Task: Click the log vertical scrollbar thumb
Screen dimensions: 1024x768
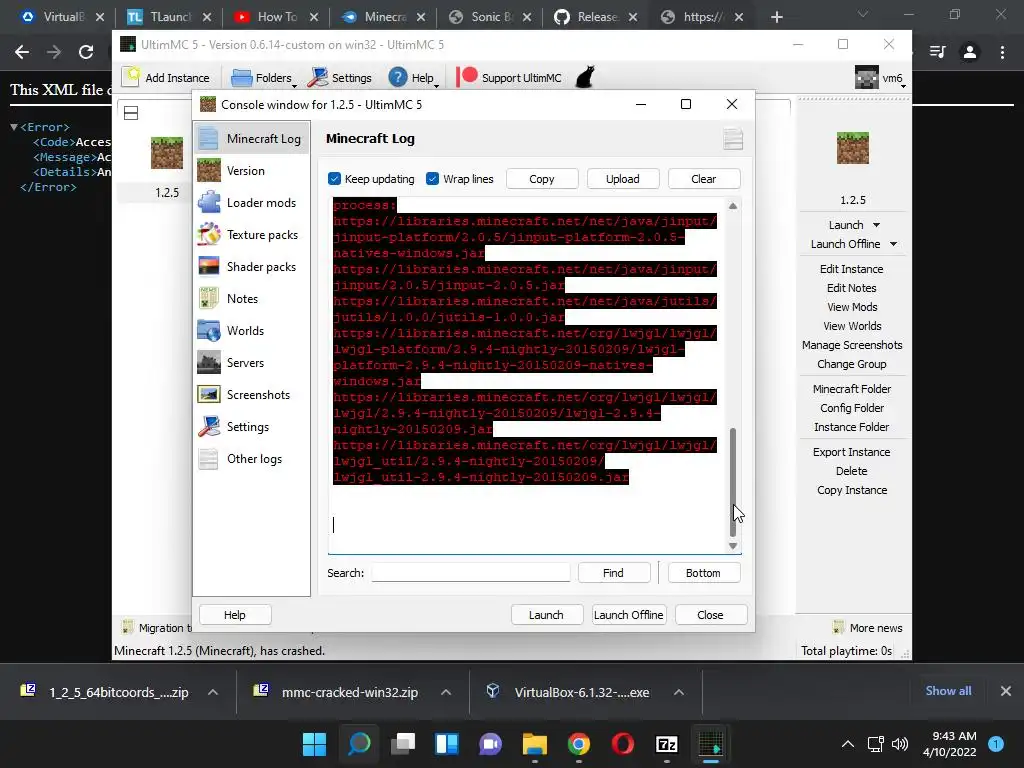Action: click(x=733, y=482)
